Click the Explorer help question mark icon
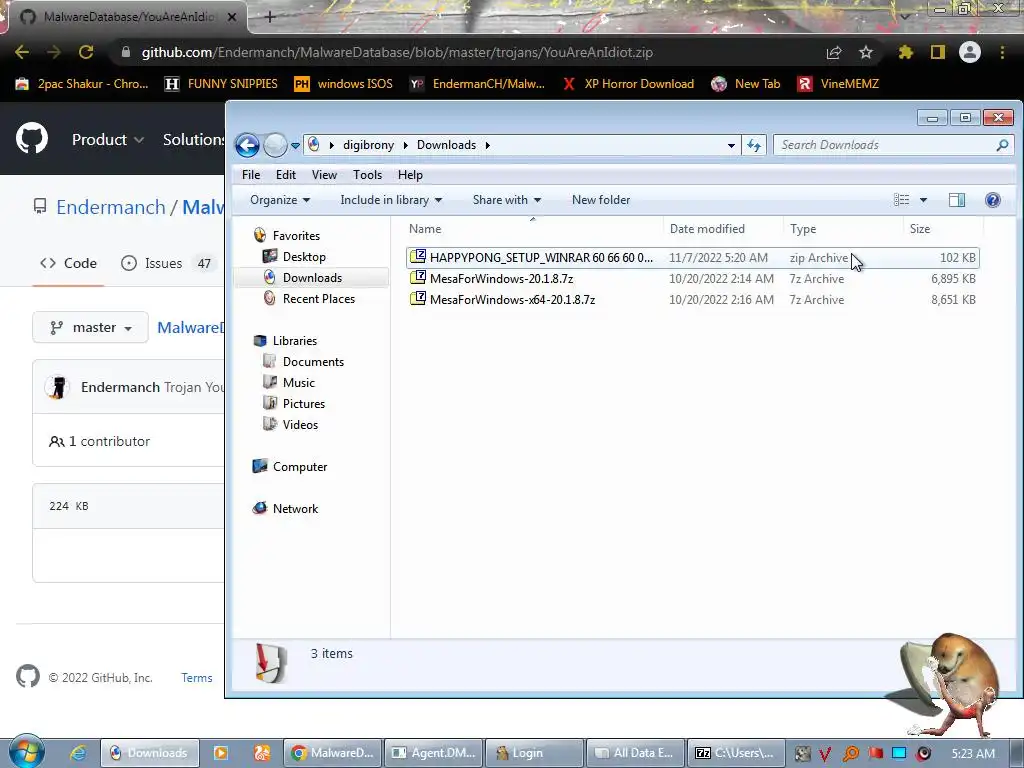The height and width of the screenshot is (768, 1024). (x=993, y=200)
